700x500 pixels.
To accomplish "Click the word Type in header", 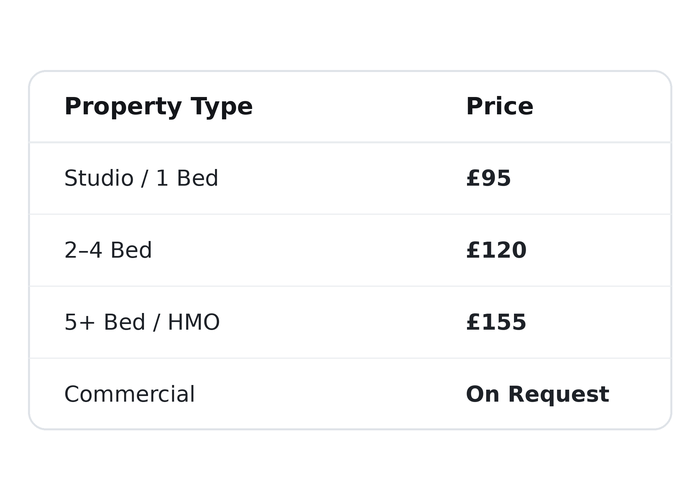I will tap(222, 108).
